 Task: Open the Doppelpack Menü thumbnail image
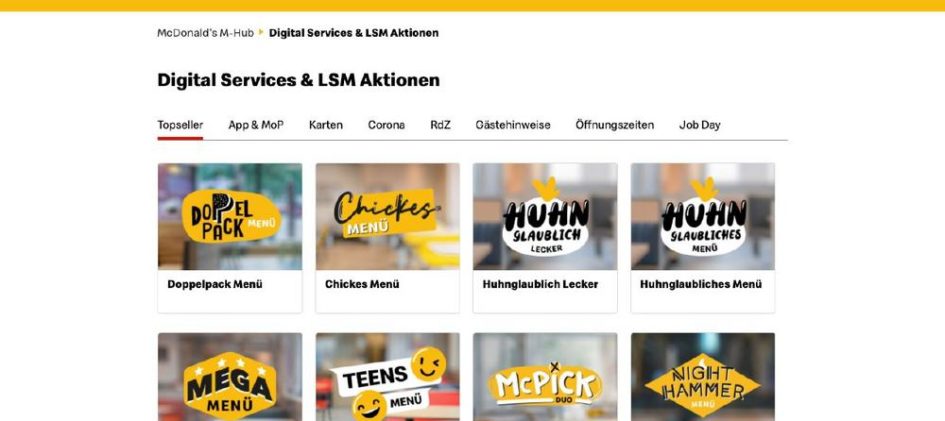point(230,216)
